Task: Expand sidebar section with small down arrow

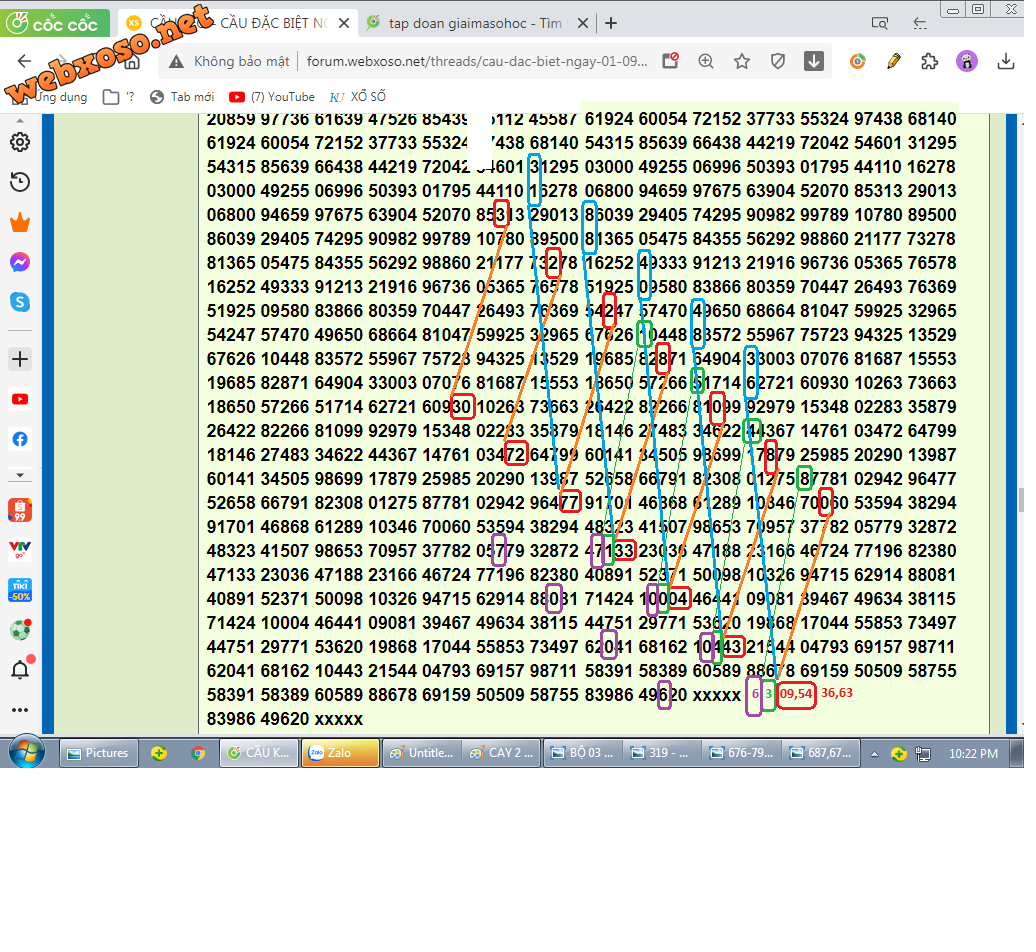Action: 20,475
